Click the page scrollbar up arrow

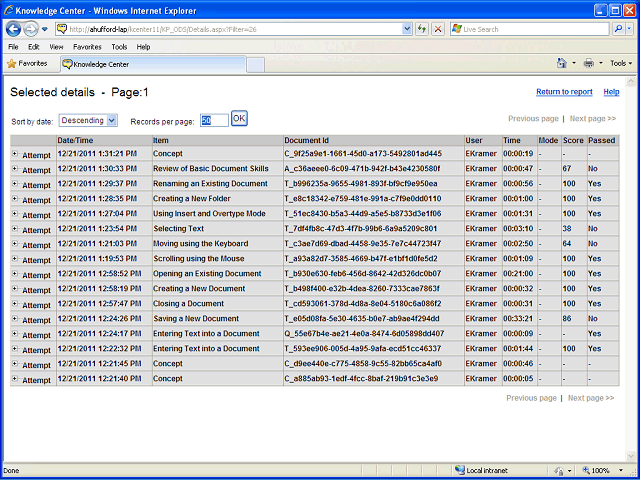point(631,81)
